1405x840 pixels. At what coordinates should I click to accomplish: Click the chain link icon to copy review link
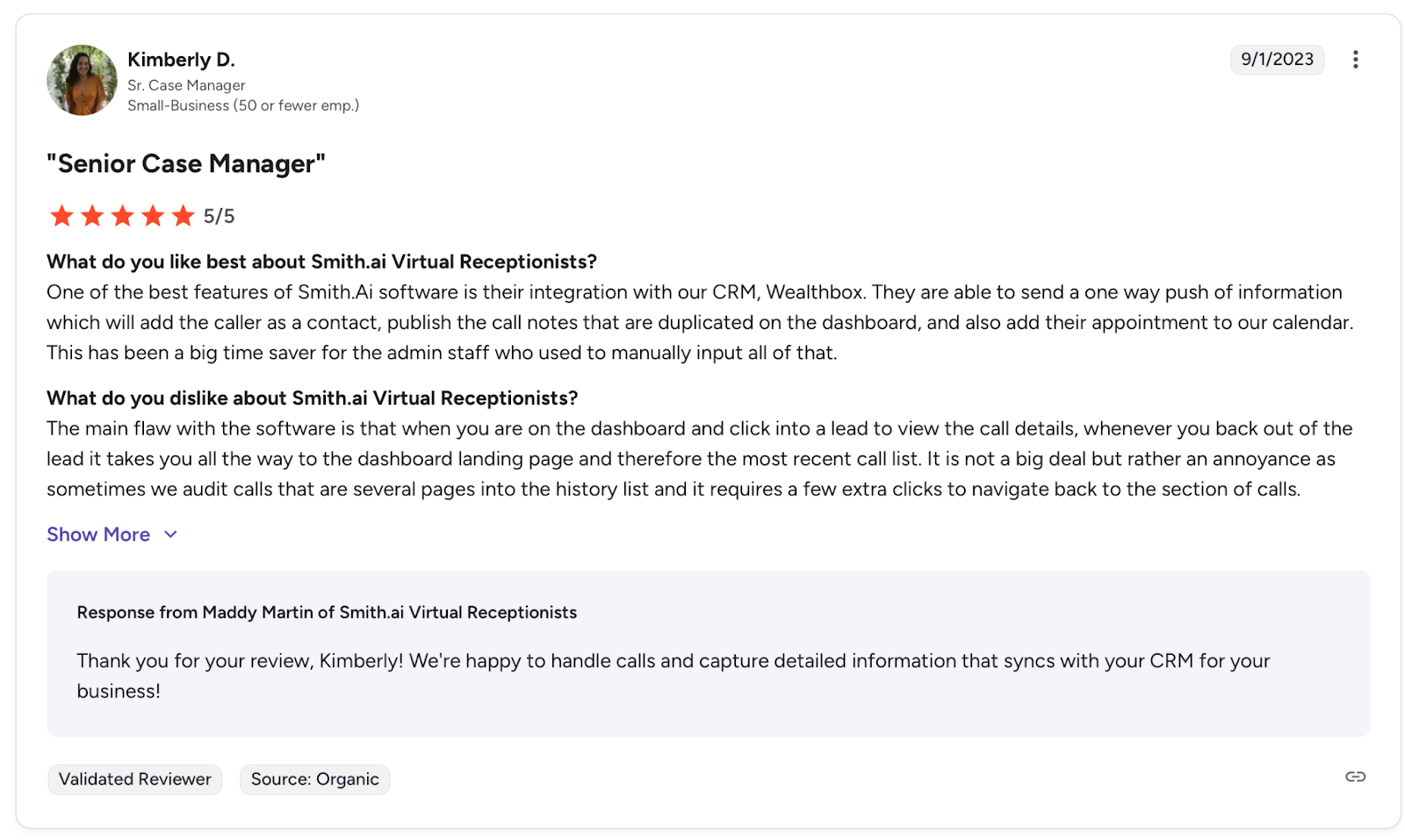click(1355, 777)
